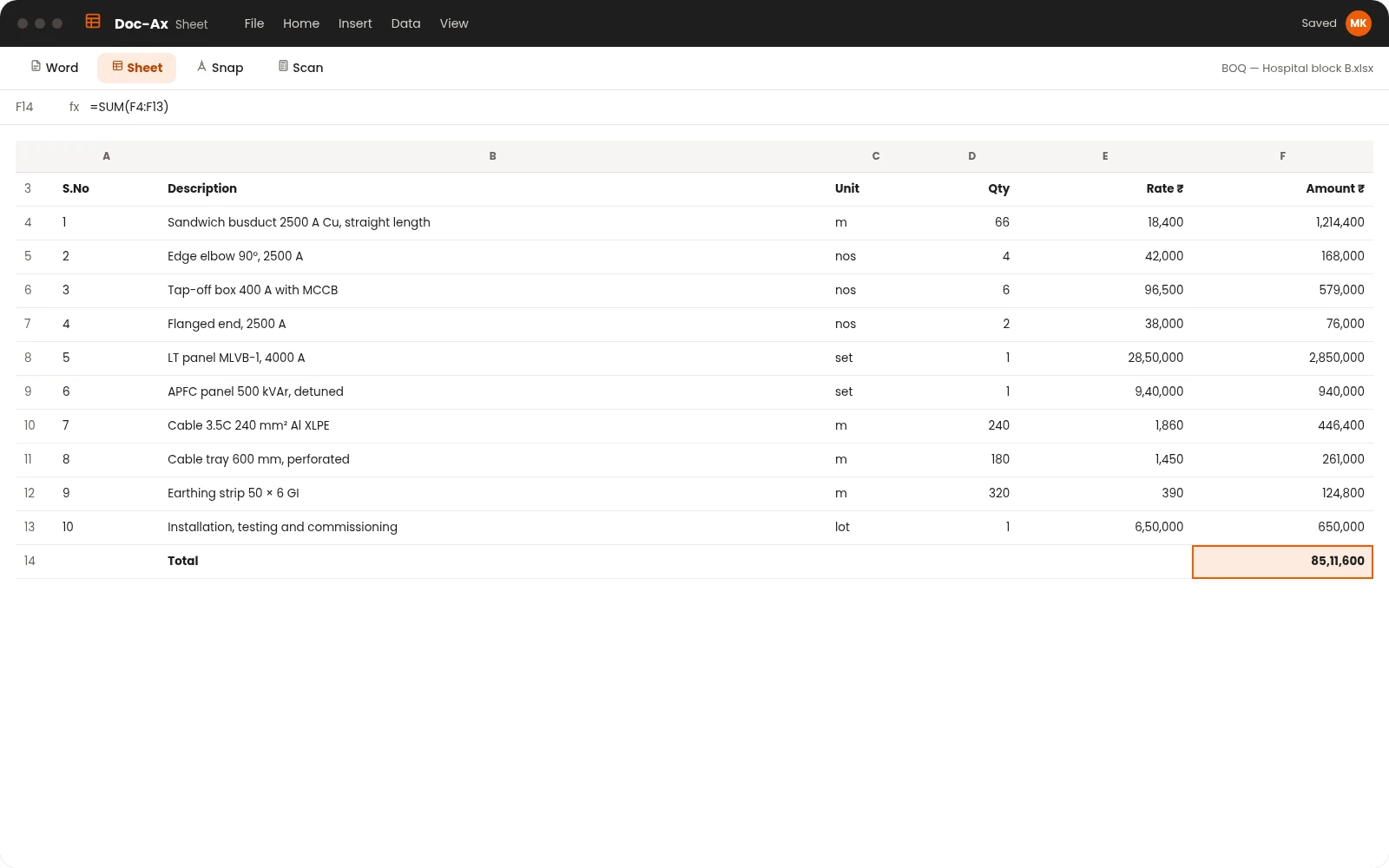Viewport: 1389px width, 868px height.
Task: Select column D header
Action: coord(972,156)
